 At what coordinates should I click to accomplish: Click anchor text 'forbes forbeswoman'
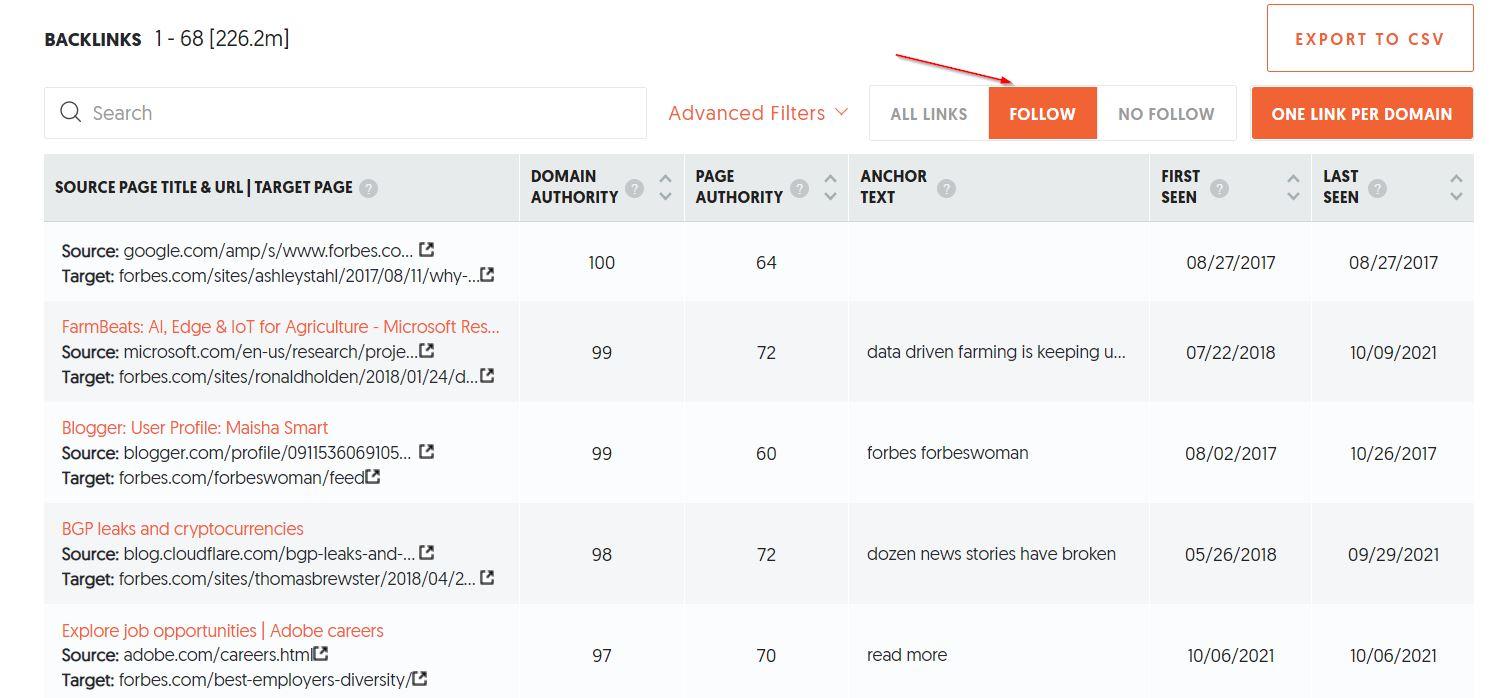[948, 453]
